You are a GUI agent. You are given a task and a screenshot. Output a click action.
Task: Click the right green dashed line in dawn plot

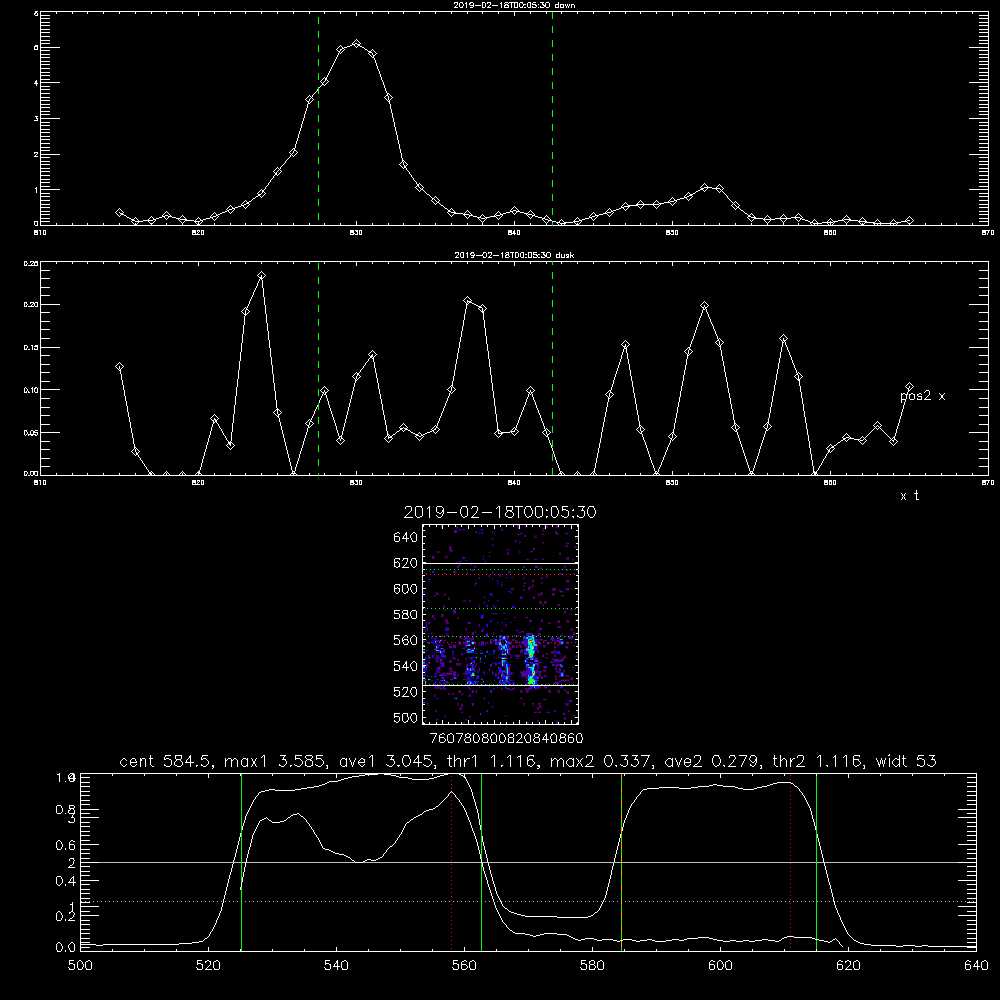click(x=552, y=118)
